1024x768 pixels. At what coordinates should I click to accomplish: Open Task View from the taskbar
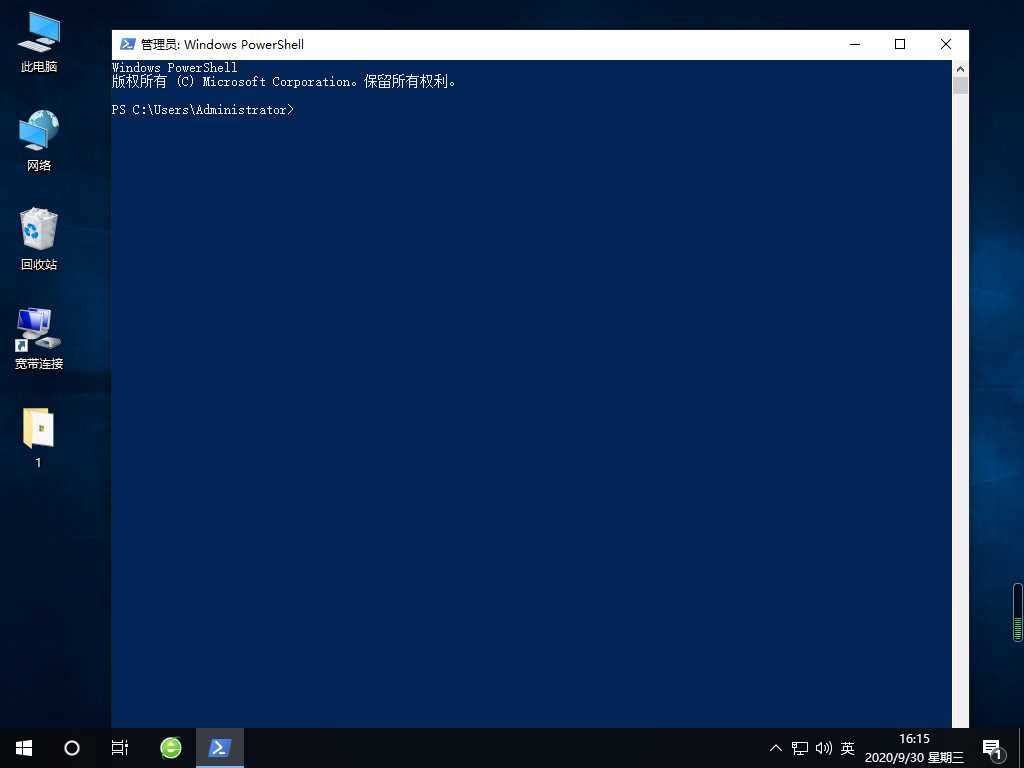coord(120,748)
